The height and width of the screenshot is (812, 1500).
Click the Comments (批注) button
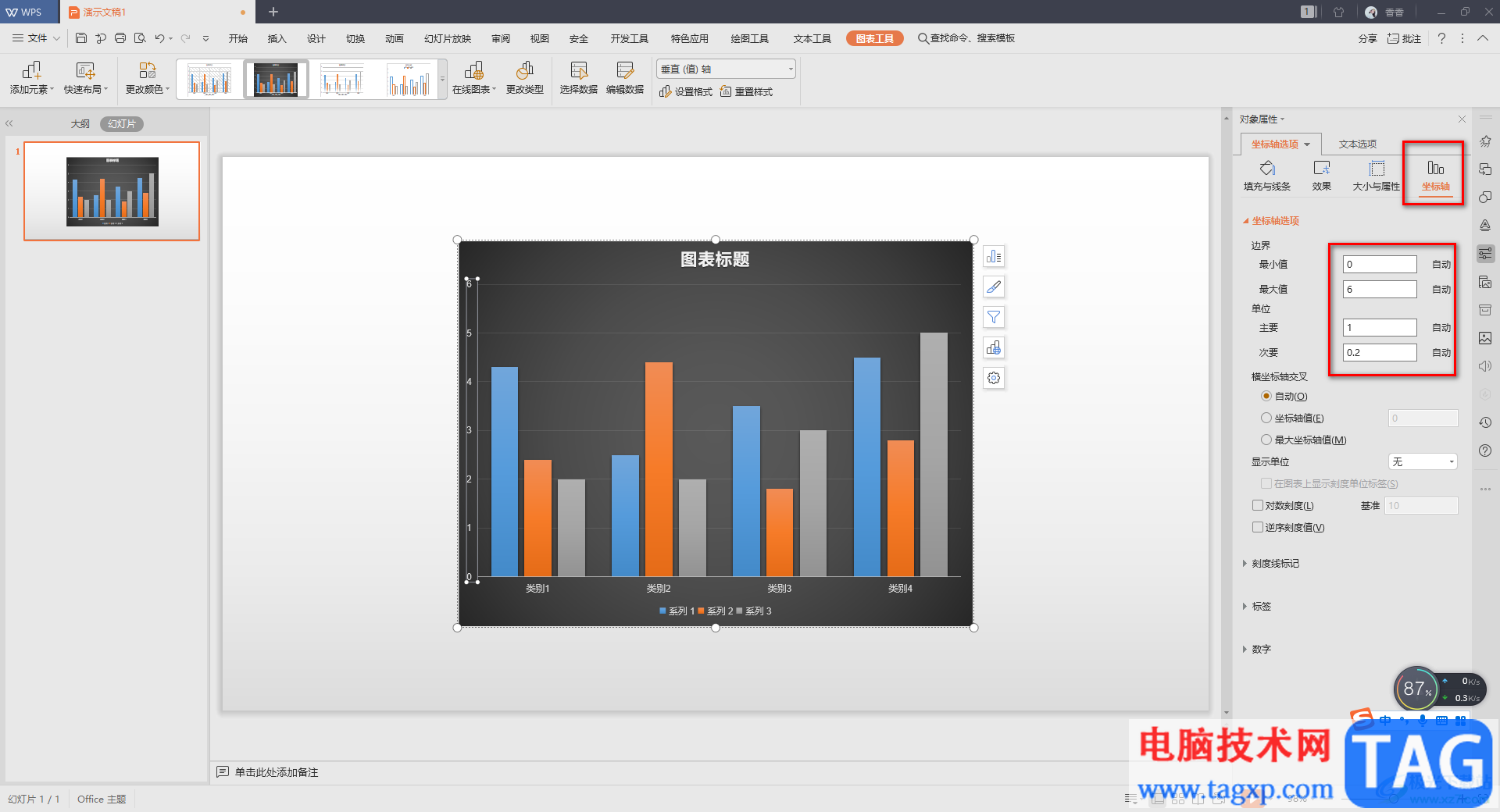click(1405, 38)
